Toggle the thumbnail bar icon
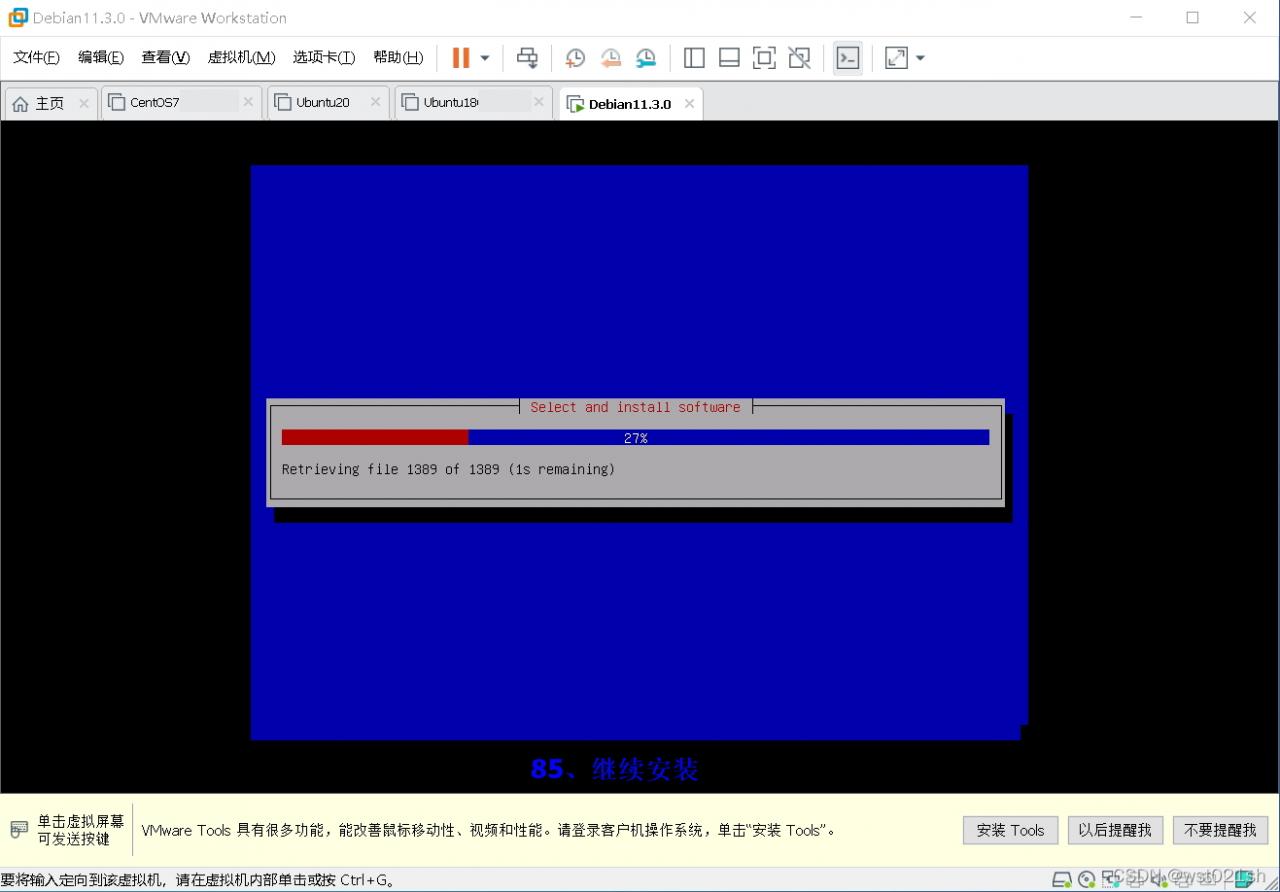The image size is (1280, 892). pyautogui.click(x=729, y=58)
